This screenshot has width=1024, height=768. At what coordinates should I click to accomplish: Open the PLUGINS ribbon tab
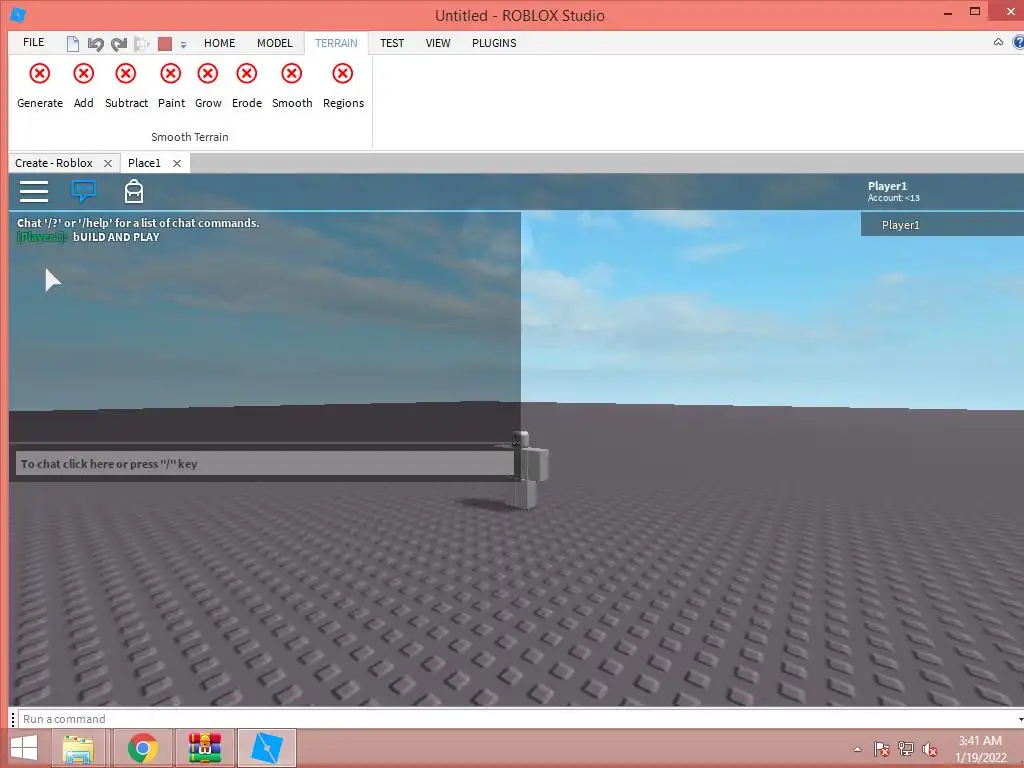coord(494,43)
